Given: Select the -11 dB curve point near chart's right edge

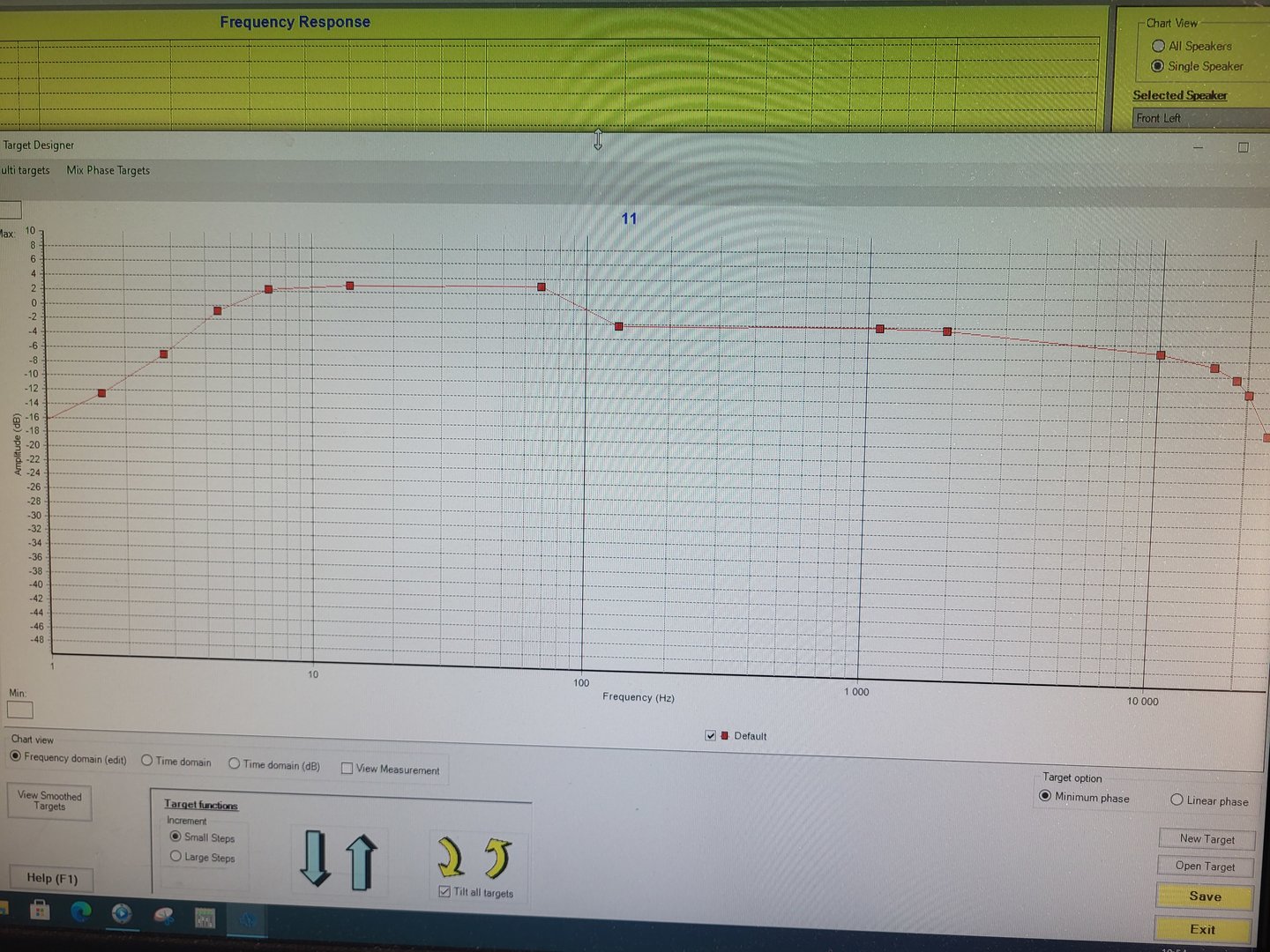Looking at the screenshot, I should (1237, 382).
